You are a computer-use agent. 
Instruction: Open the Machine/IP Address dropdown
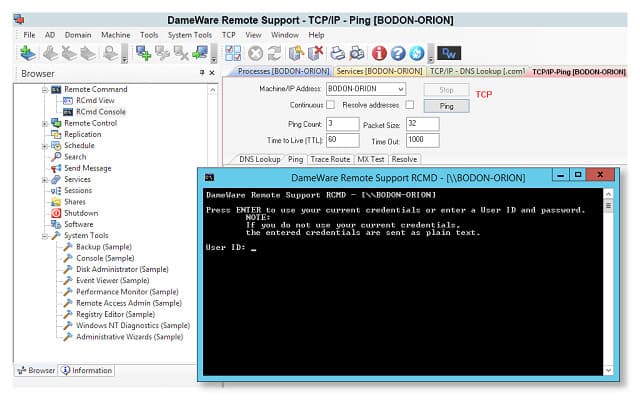pyautogui.click(x=401, y=89)
